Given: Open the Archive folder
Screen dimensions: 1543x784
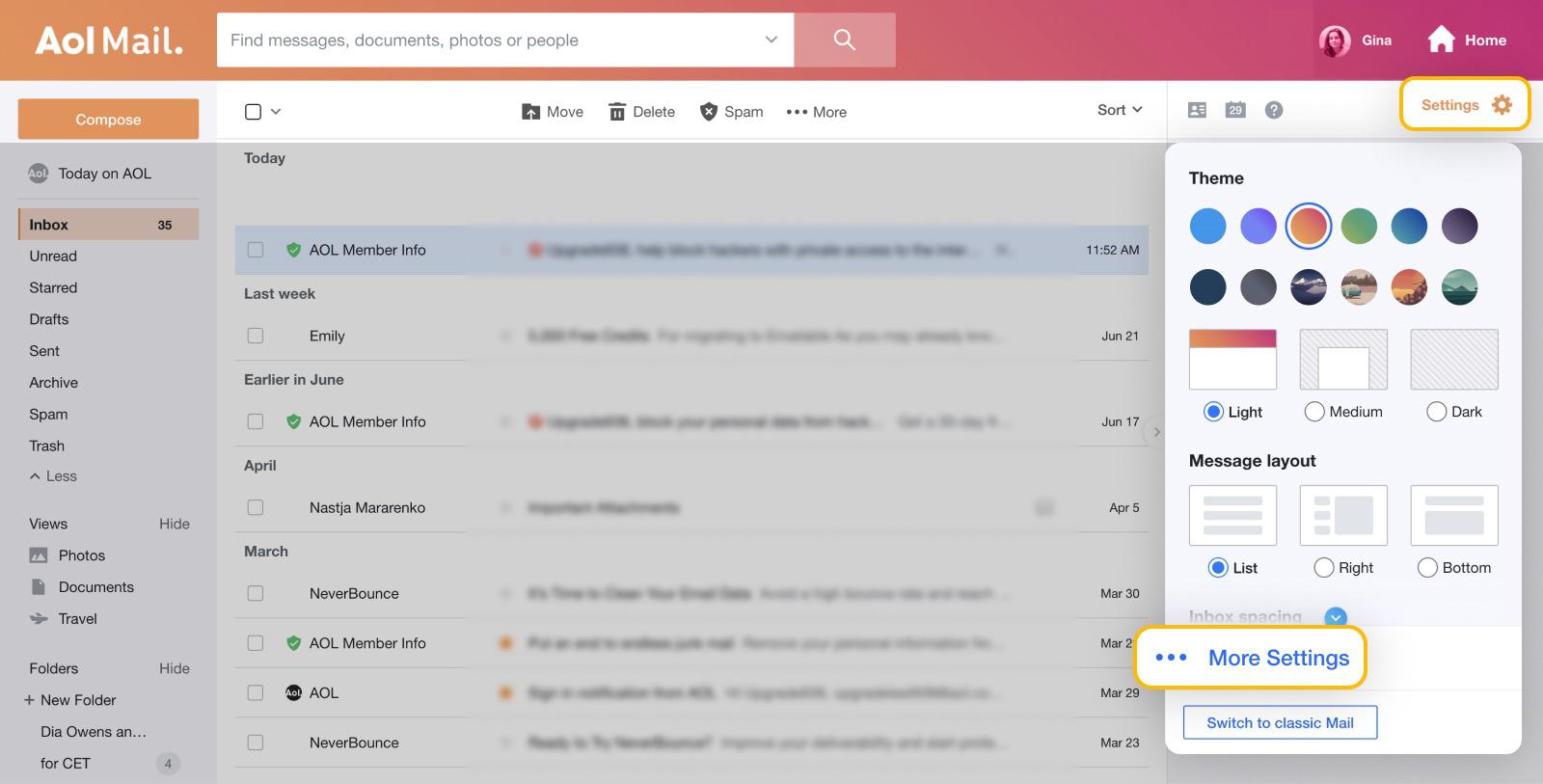Looking at the screenshot, I should (x=54, y=383).
